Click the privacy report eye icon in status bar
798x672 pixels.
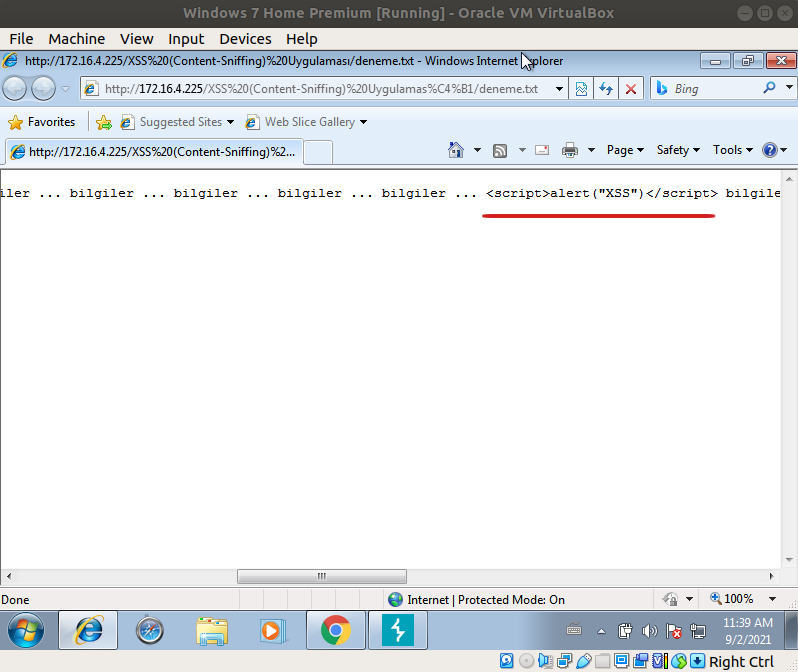coord(670,599)
